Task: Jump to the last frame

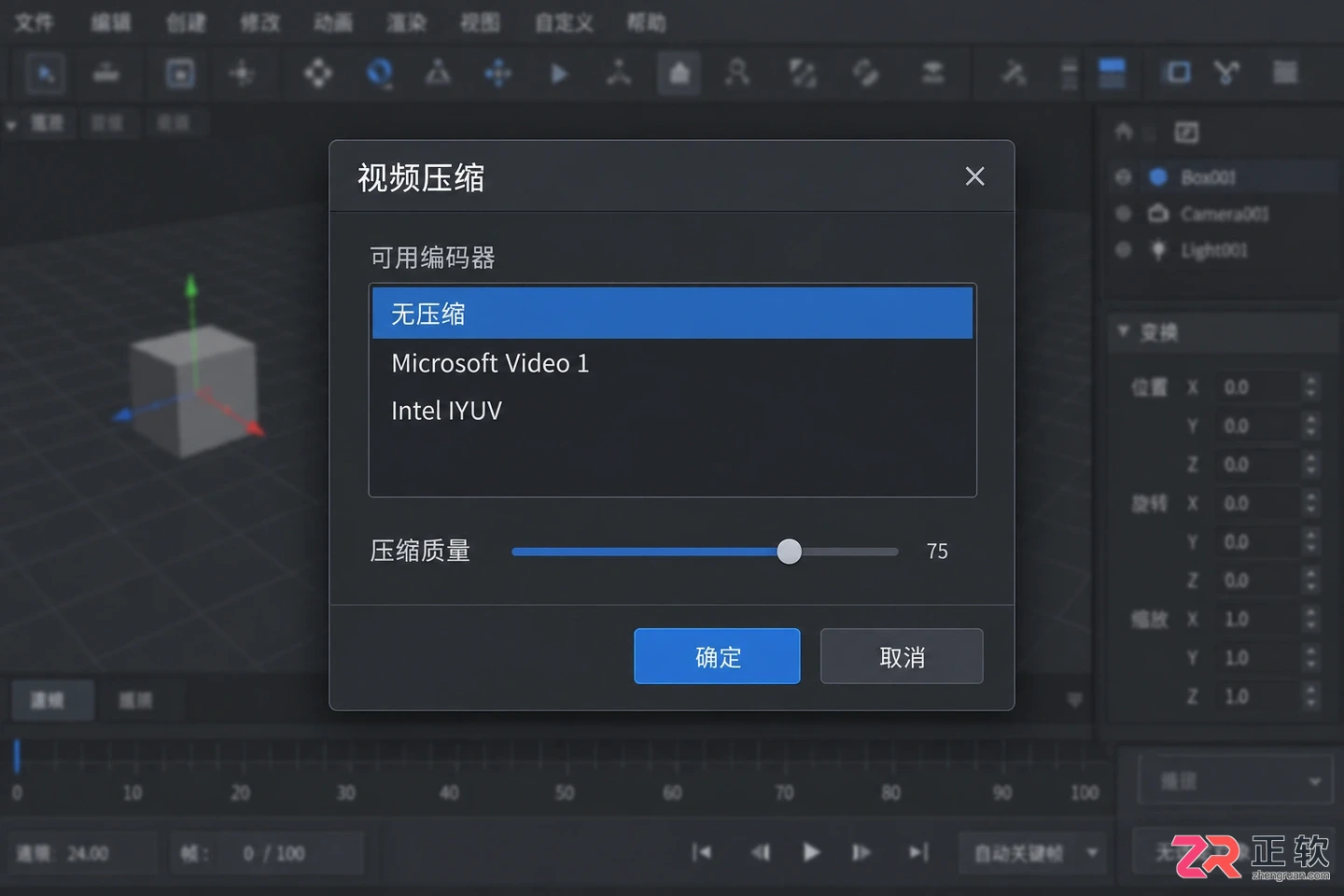Action: pyautogui.click(x=919, y=852)
